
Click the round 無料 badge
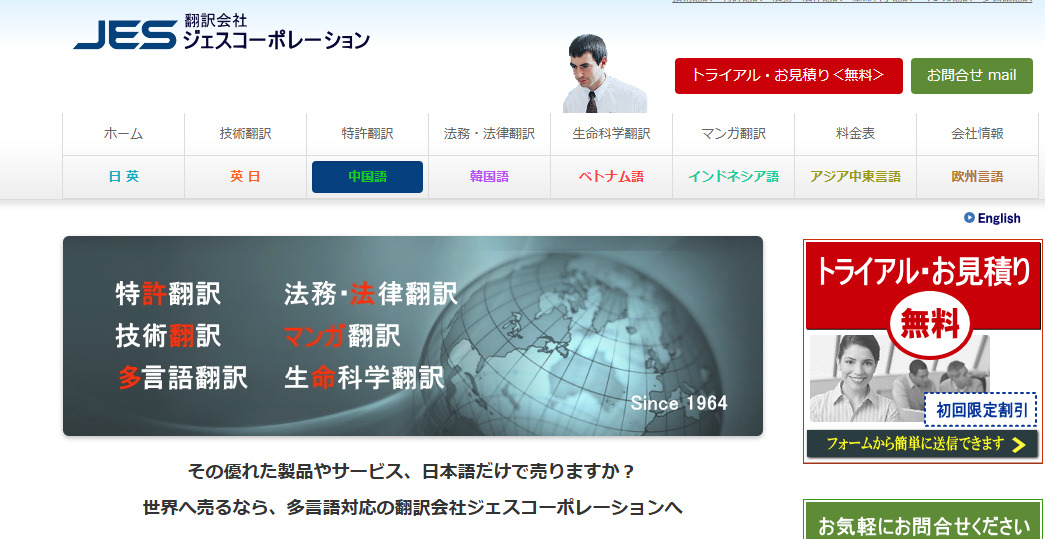[930, 325]
